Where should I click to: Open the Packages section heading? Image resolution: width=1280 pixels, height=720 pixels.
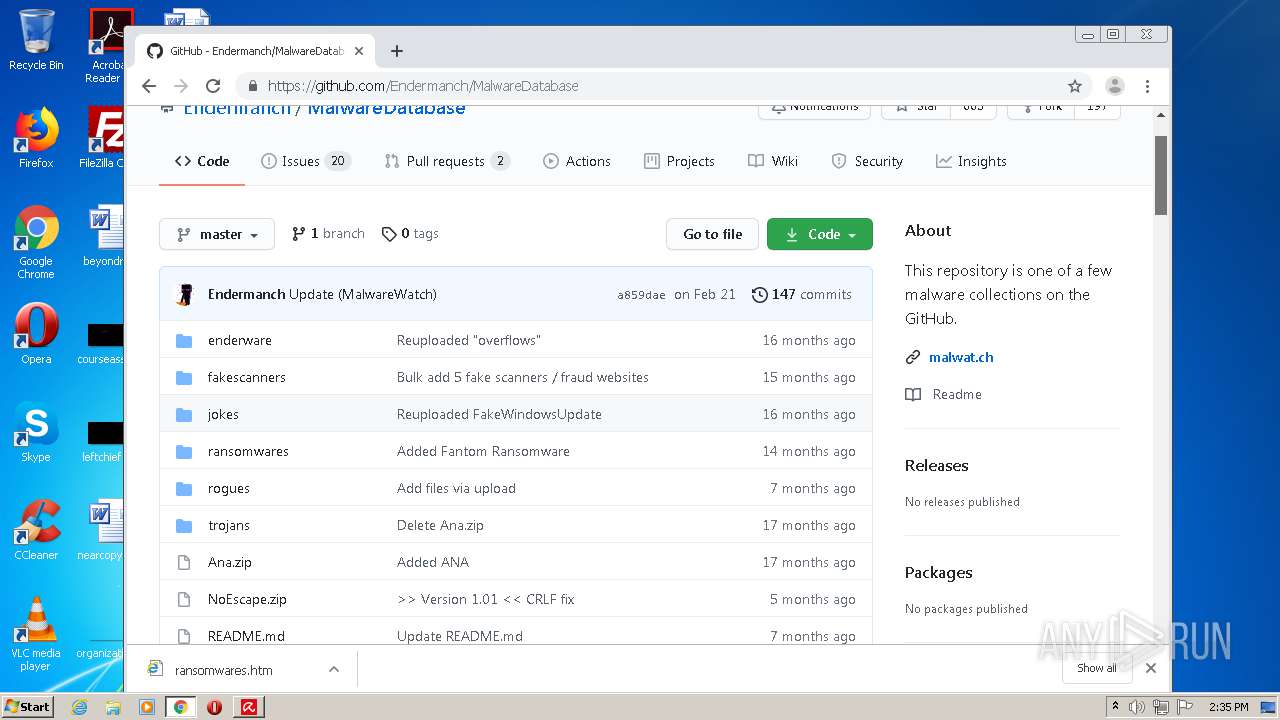pyautogui.click(x=938, y=572)
